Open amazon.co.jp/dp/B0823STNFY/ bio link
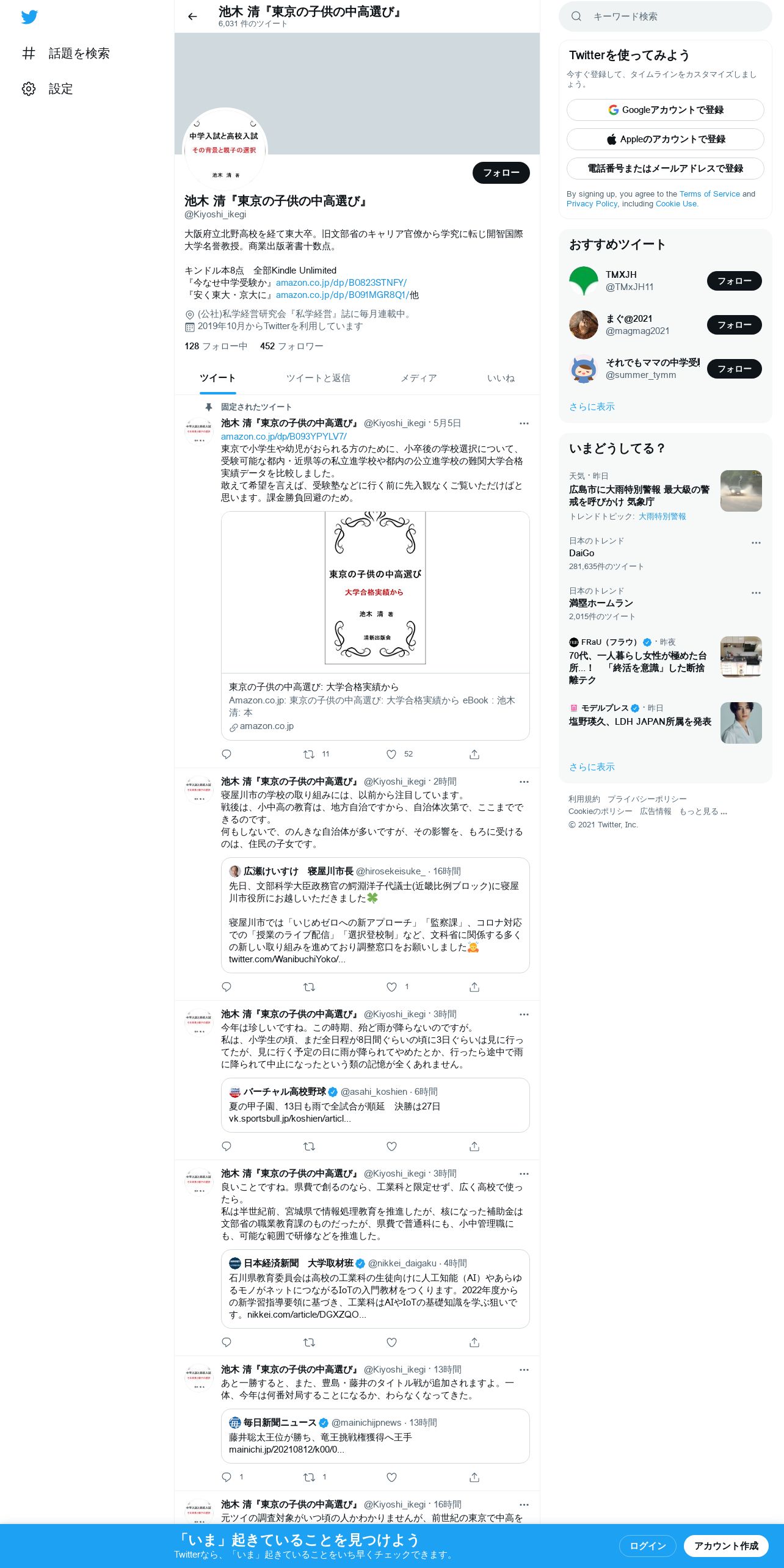Image resolution: width=784 pixels, height=1568 pixels. (341, 283)
